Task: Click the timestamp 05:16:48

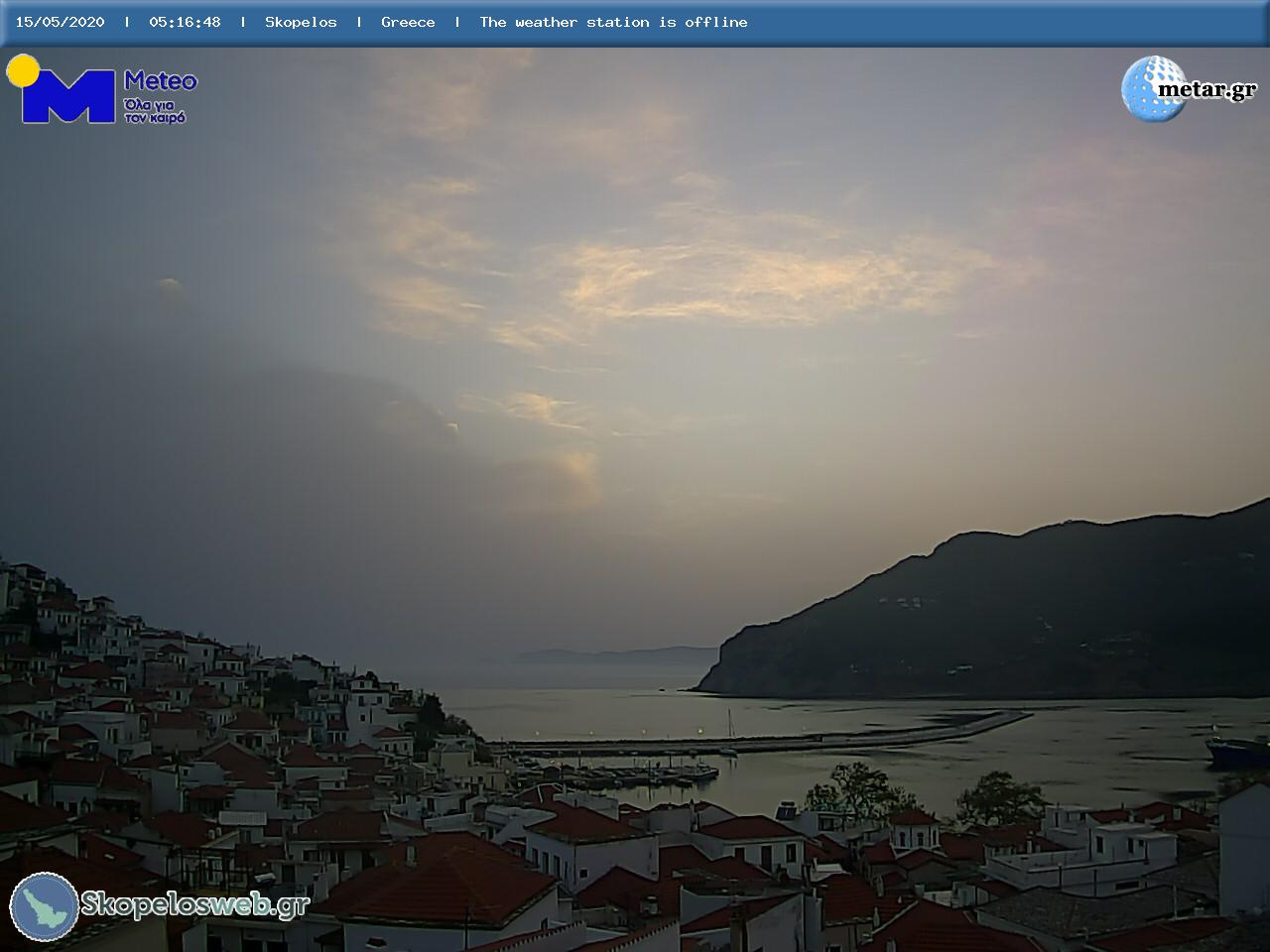Action: coord(185,22)
